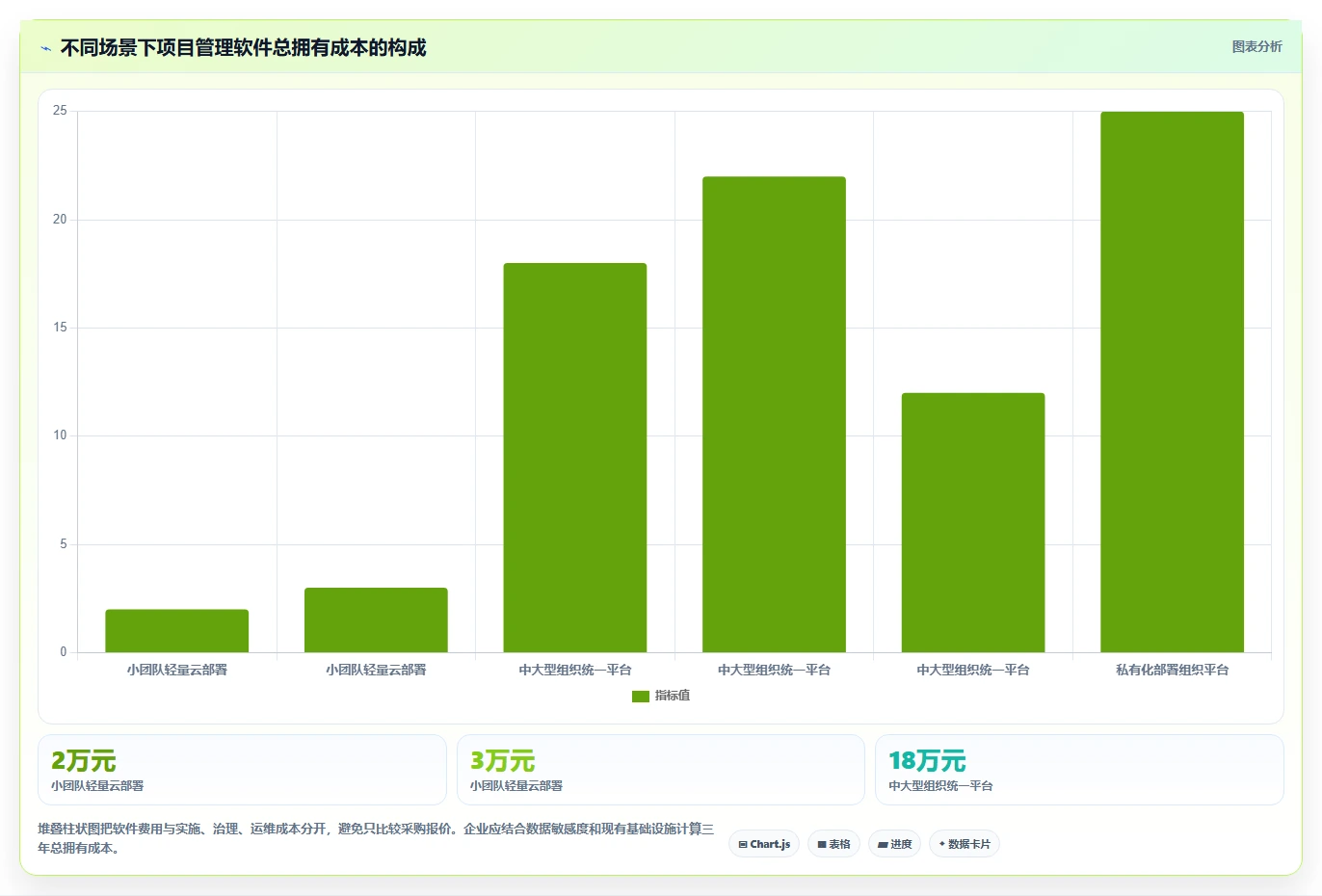Click the tallest bar, 私有化部署组织平台

pyautogui.click(x=1172, y=382)
